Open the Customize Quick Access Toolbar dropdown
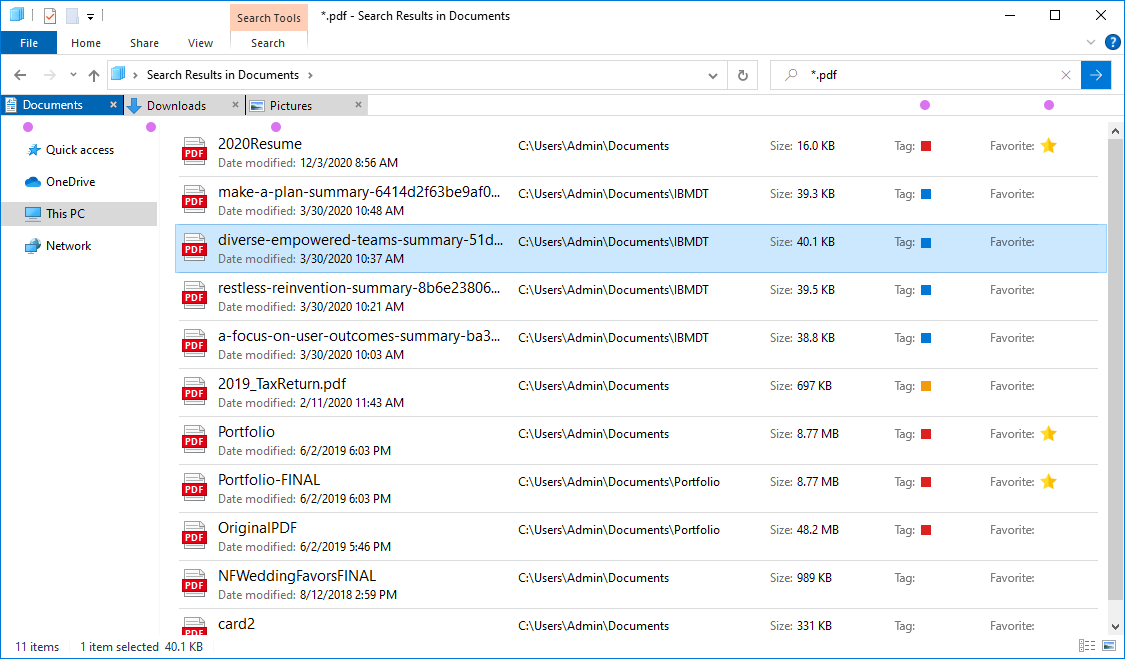 [x=90, y=16]
